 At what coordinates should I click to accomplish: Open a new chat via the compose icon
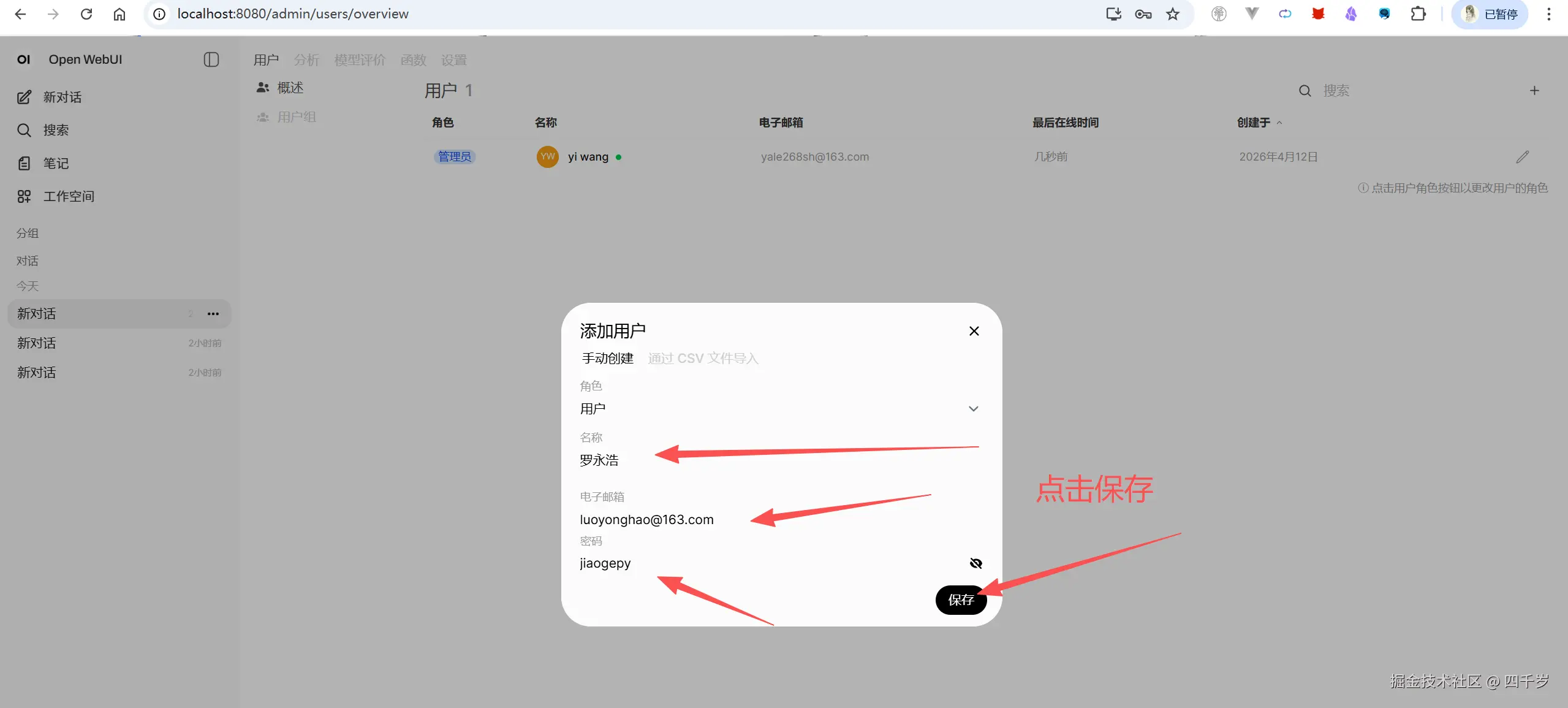click(24, 97)
